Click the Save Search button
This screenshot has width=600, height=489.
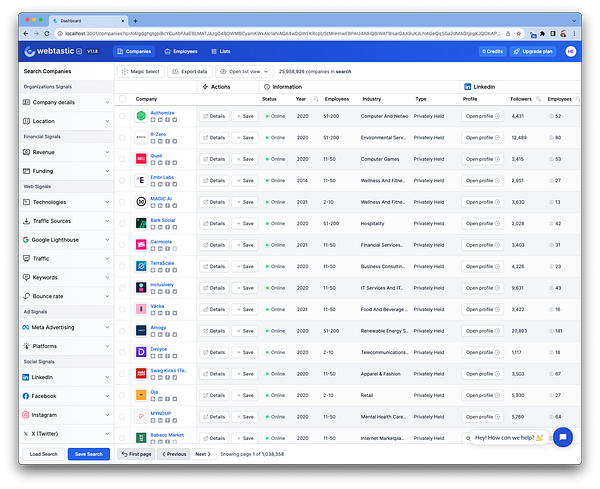(x=89, y=454)
